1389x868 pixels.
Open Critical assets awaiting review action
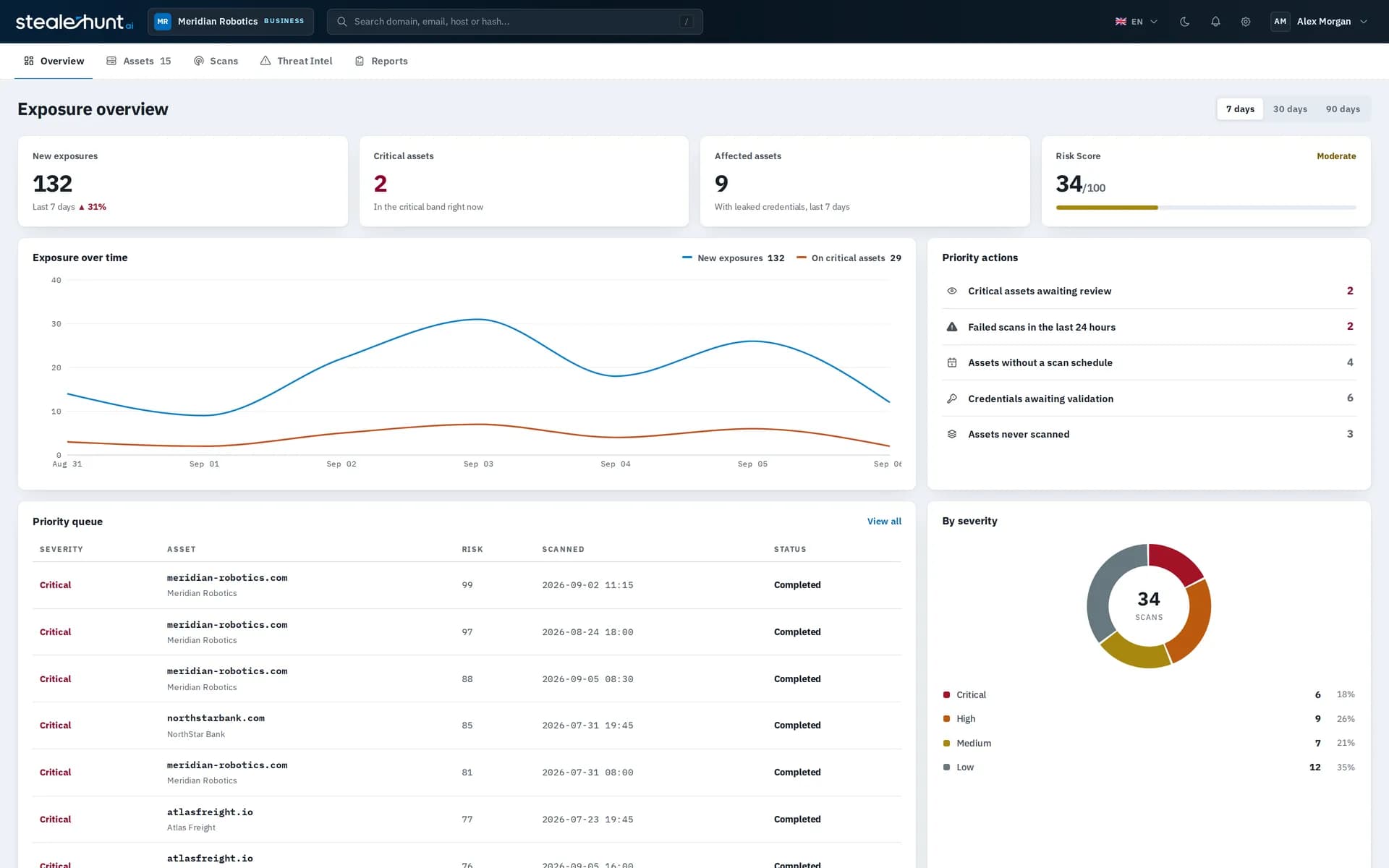tap(1149, 291)
